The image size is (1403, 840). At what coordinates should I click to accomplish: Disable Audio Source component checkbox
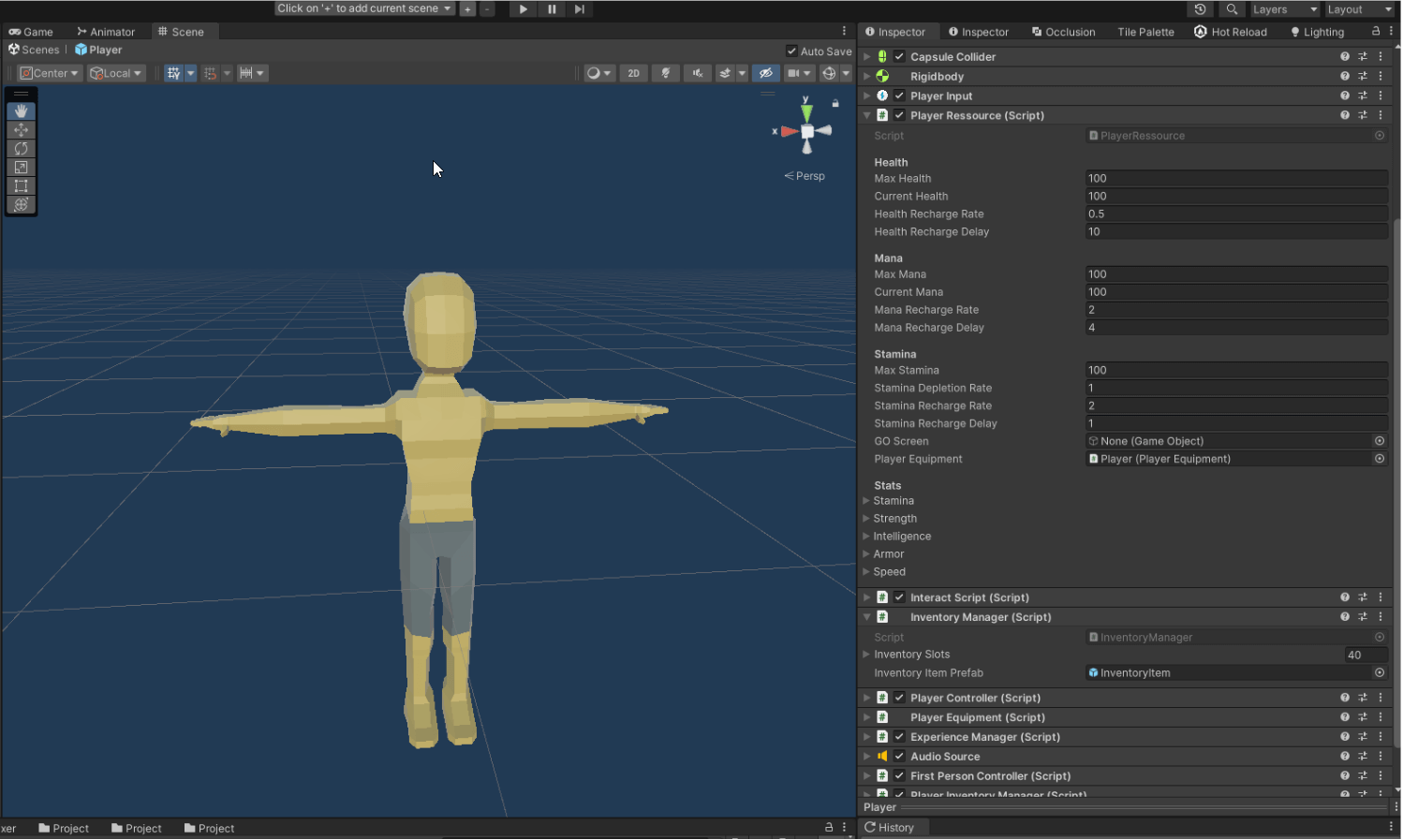899,757
